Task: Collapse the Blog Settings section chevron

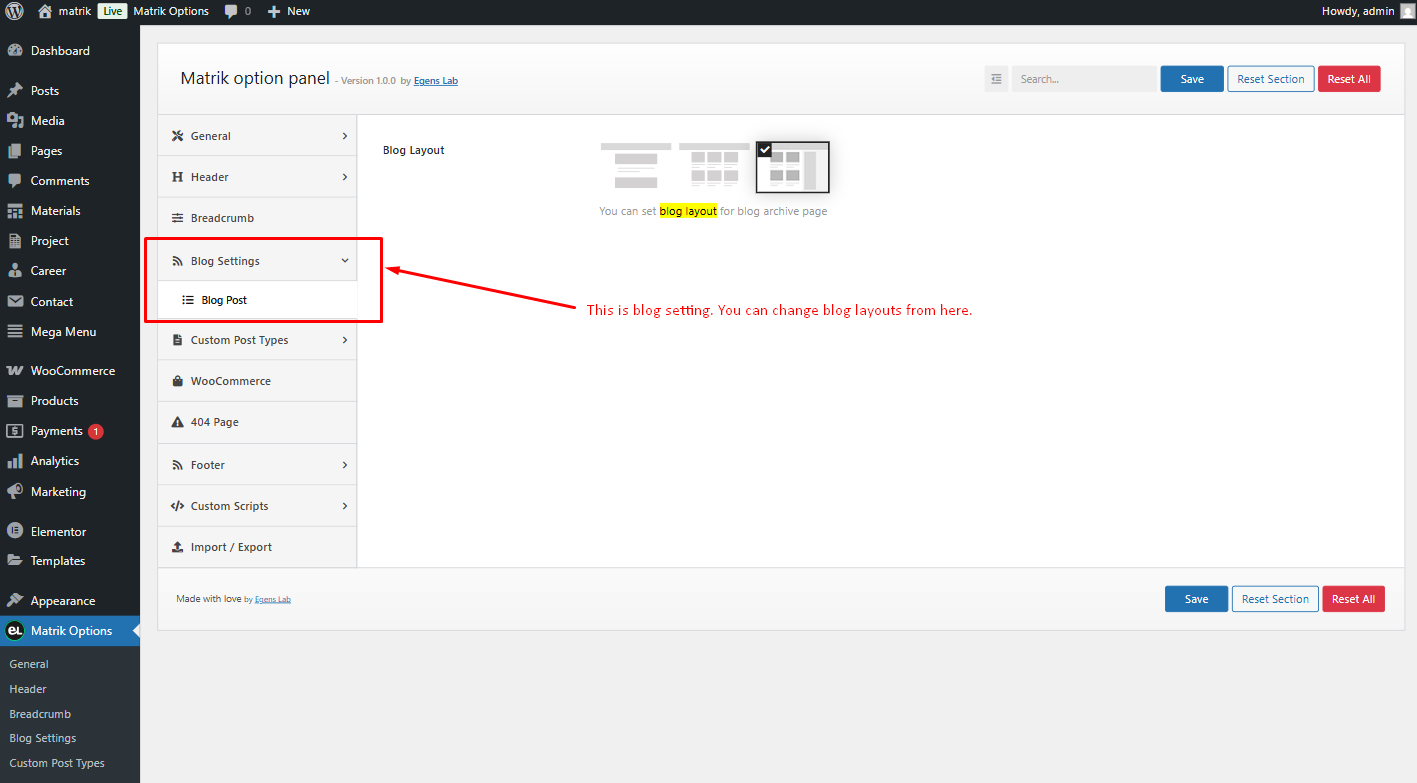Action: coord(345,261)
